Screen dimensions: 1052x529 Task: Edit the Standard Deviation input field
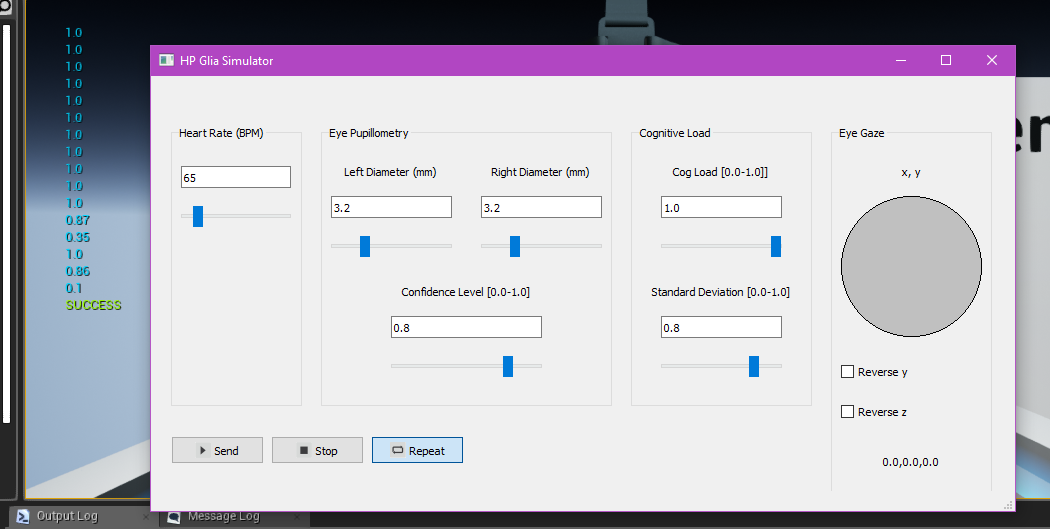(721, 327)
